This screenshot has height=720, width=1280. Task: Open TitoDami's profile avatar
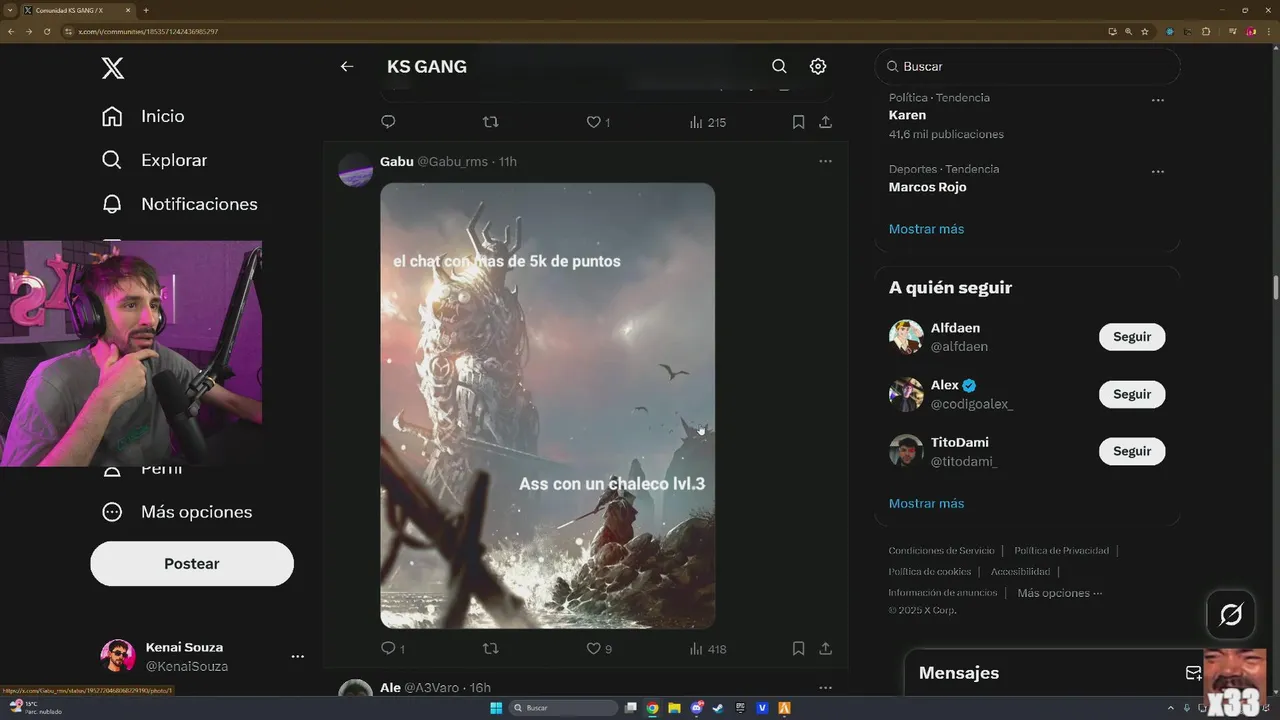[x=906, y=451]
